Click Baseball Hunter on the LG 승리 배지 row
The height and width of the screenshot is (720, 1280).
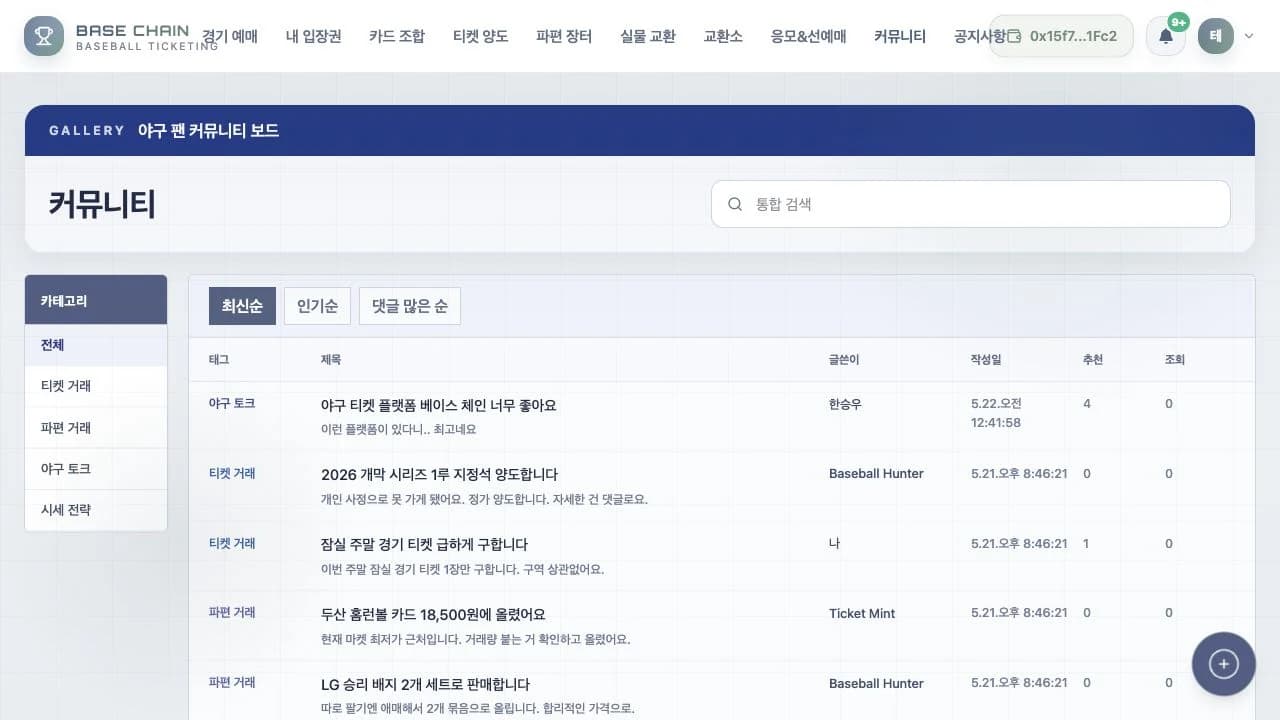(x=876, y=683)
